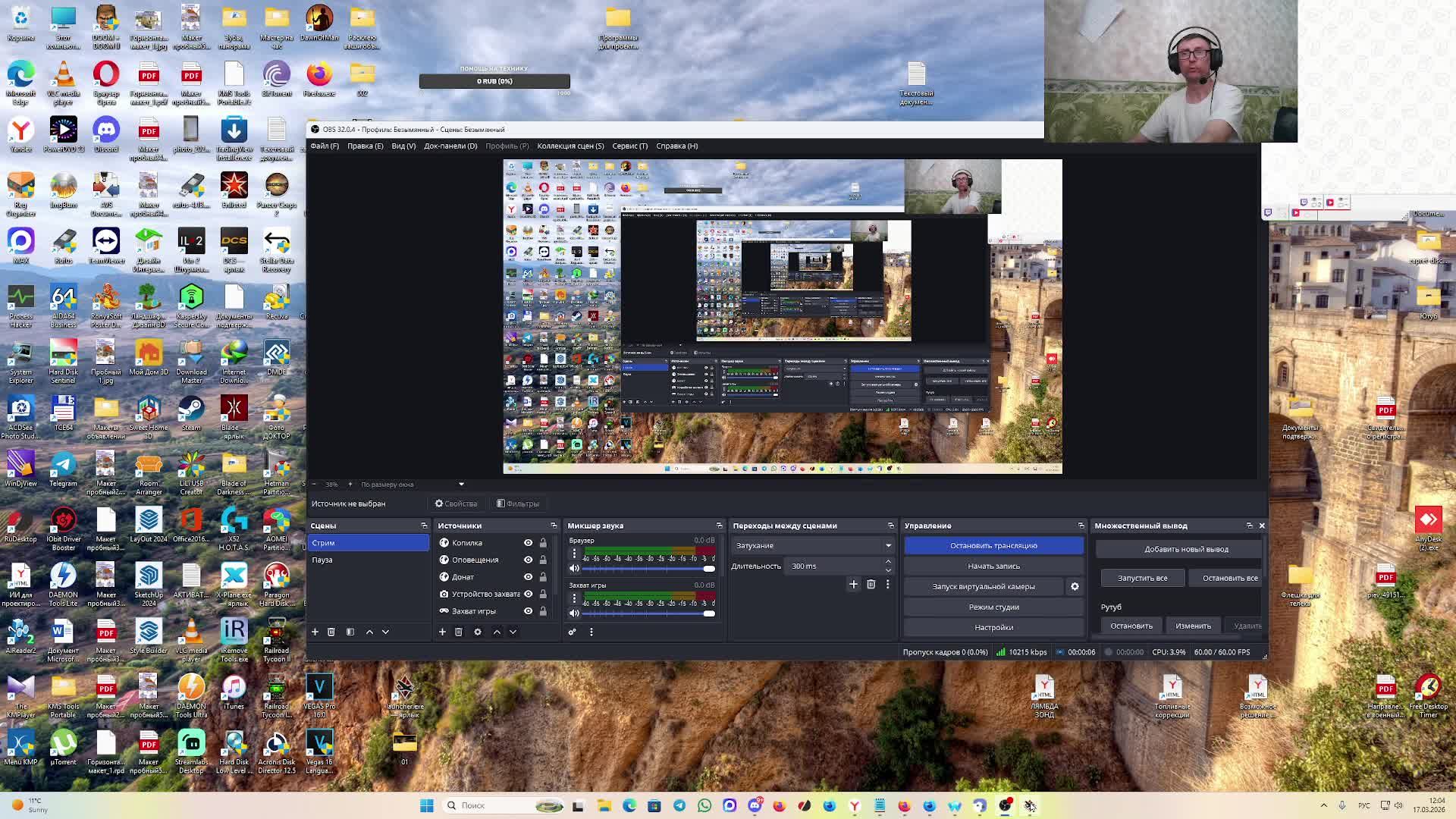Screen dimensions: 1456x819
Task: Click Telegram icon in Windows taskbar
Action: pos(679,805)
